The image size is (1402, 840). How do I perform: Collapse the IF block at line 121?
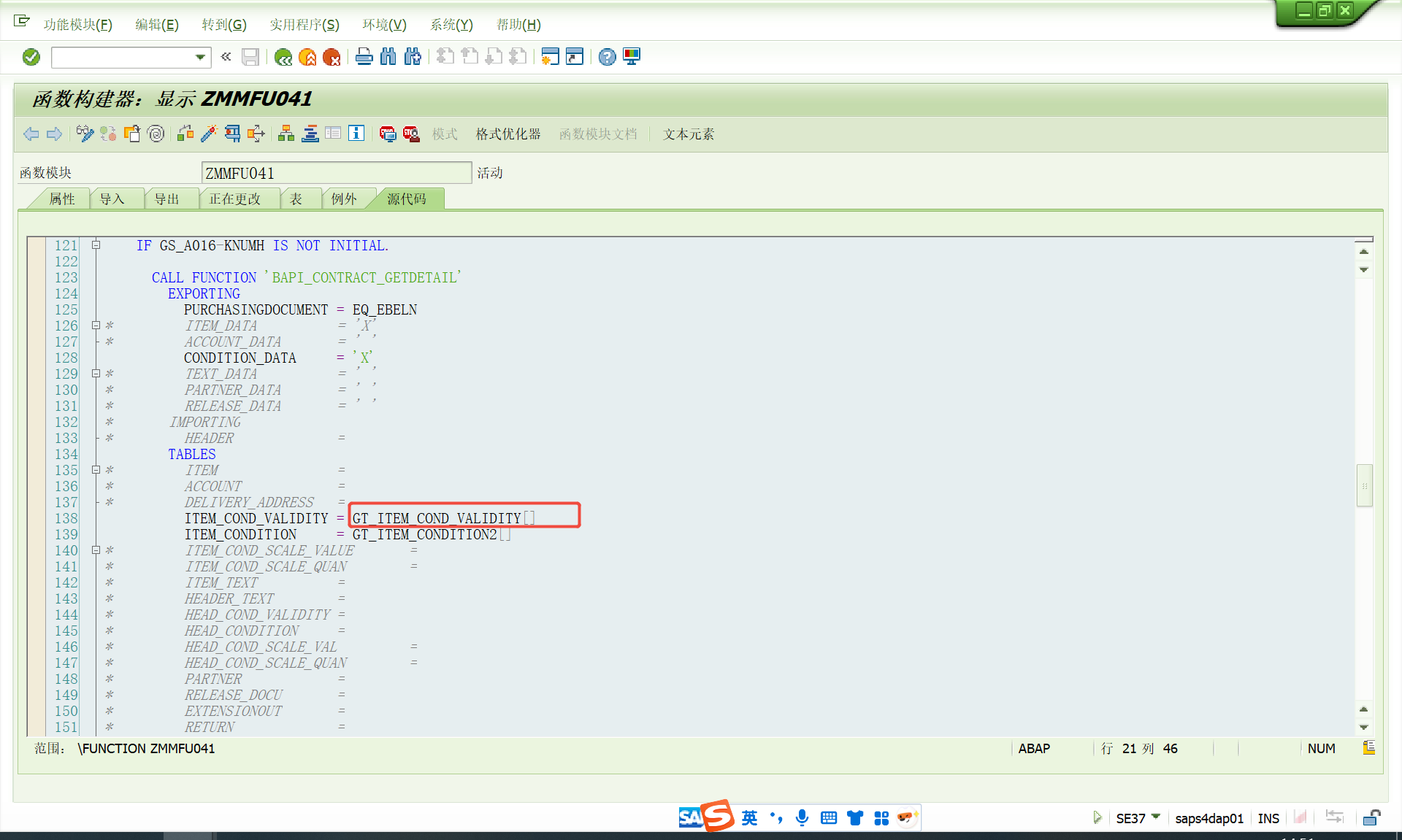[x=96, y=245]
